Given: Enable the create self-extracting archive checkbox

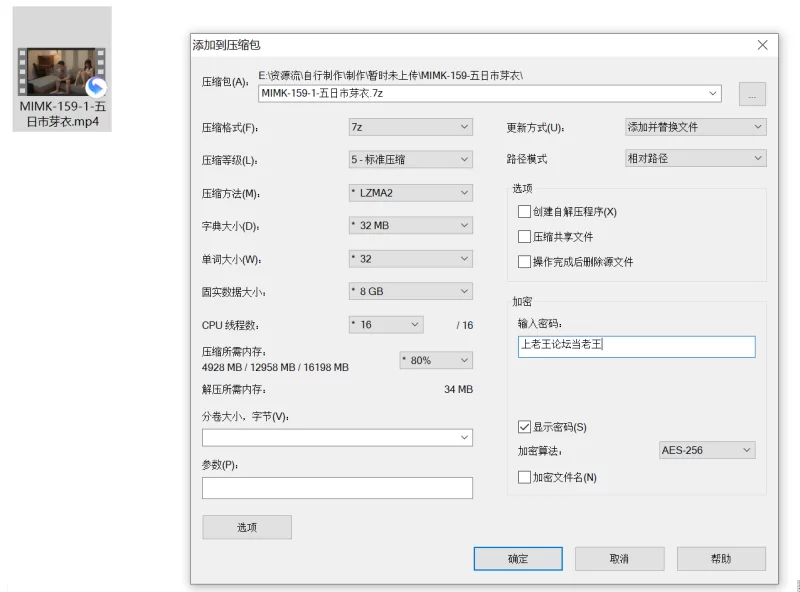Looking at the screenshot, I should point(525,212).
